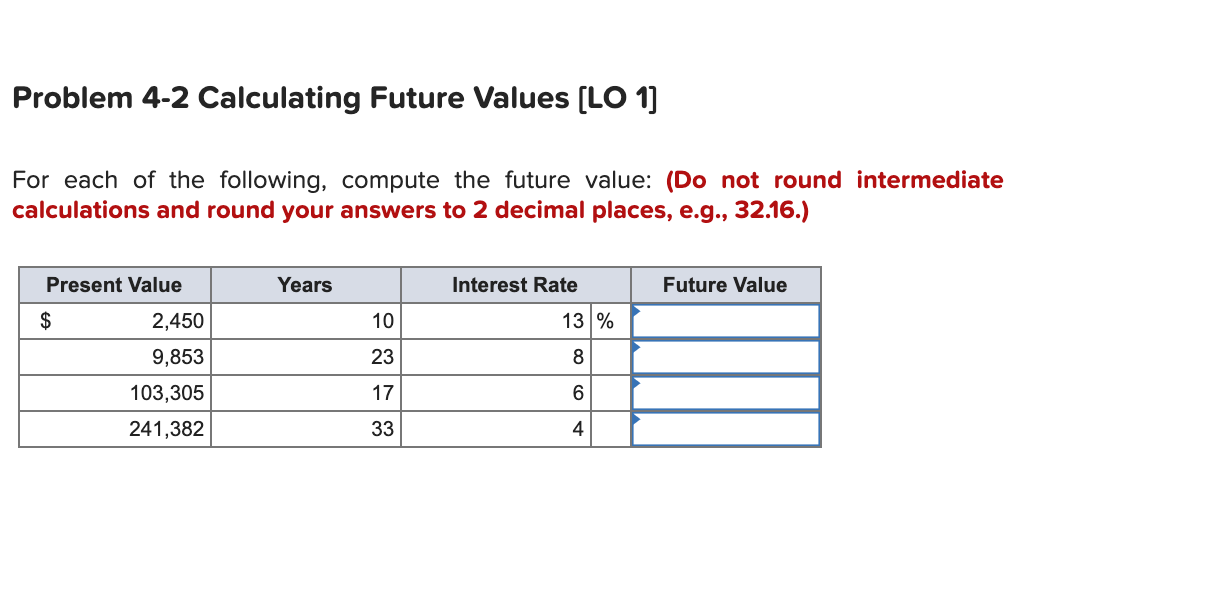Click the Interest Rate column header
The image size is (1228, 606).
(x=515, y=285)
